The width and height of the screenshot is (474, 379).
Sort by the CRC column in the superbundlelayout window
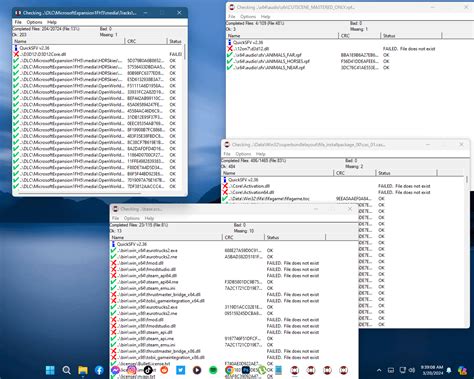tap(354, 173)
